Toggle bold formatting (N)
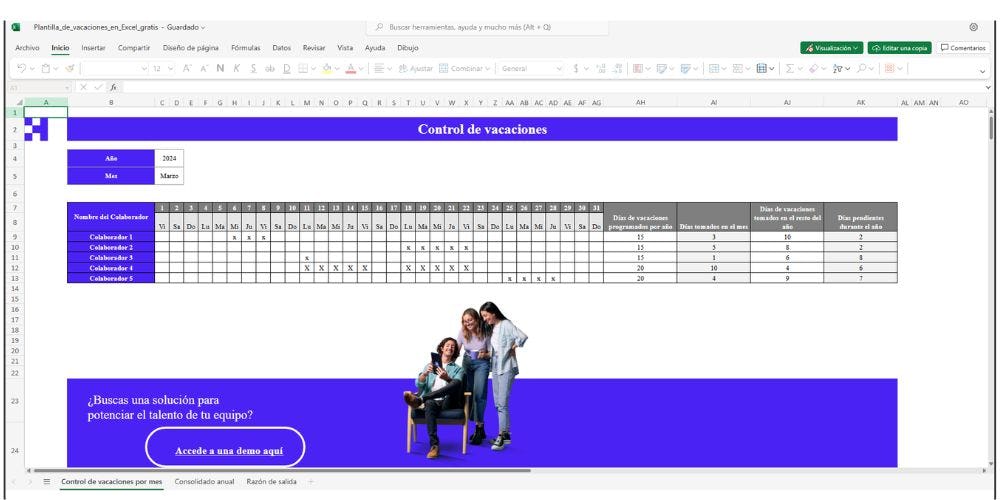 point(220,68)
